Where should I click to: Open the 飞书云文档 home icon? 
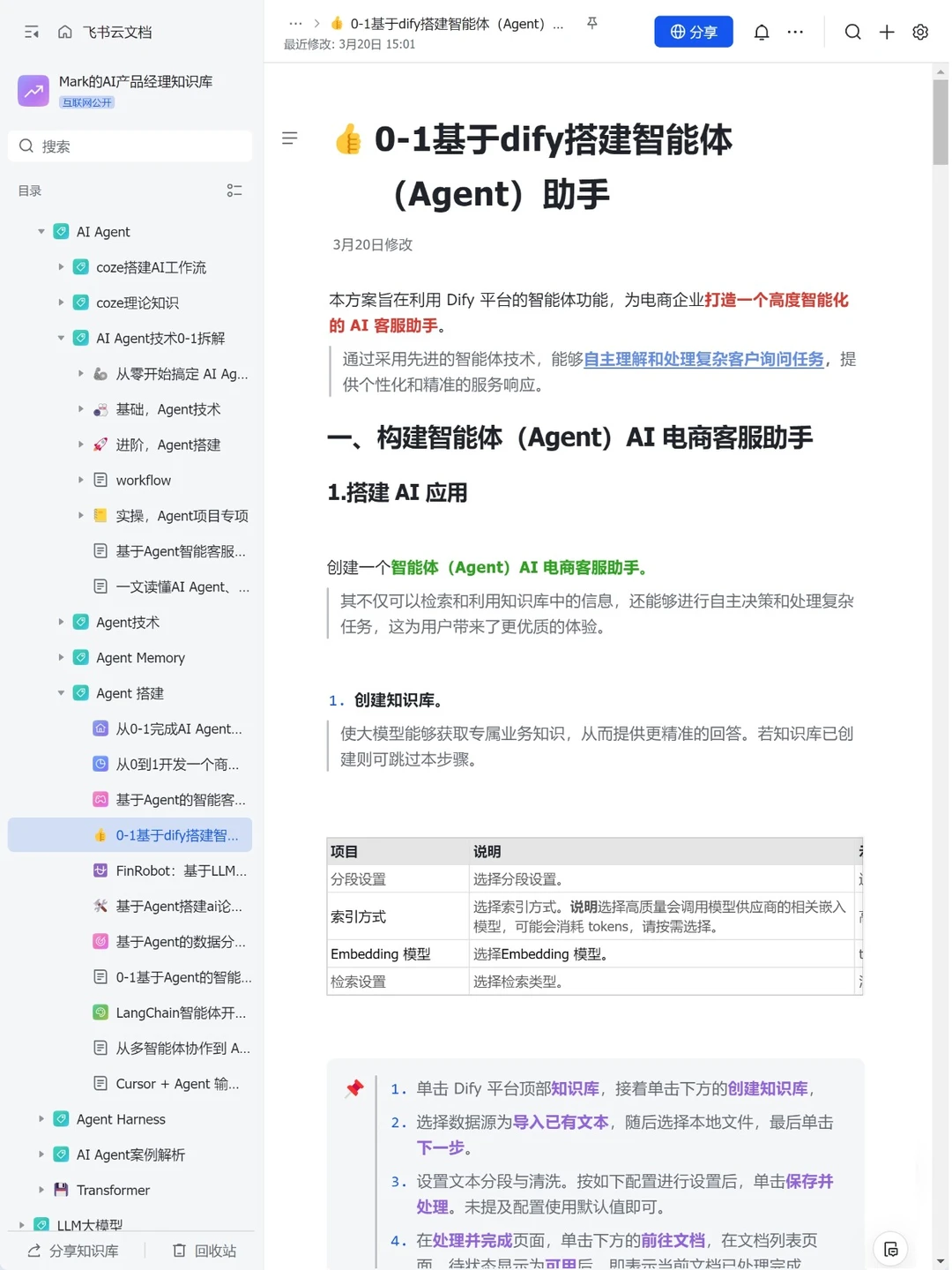pyautogui.click(x=64, y=32)
